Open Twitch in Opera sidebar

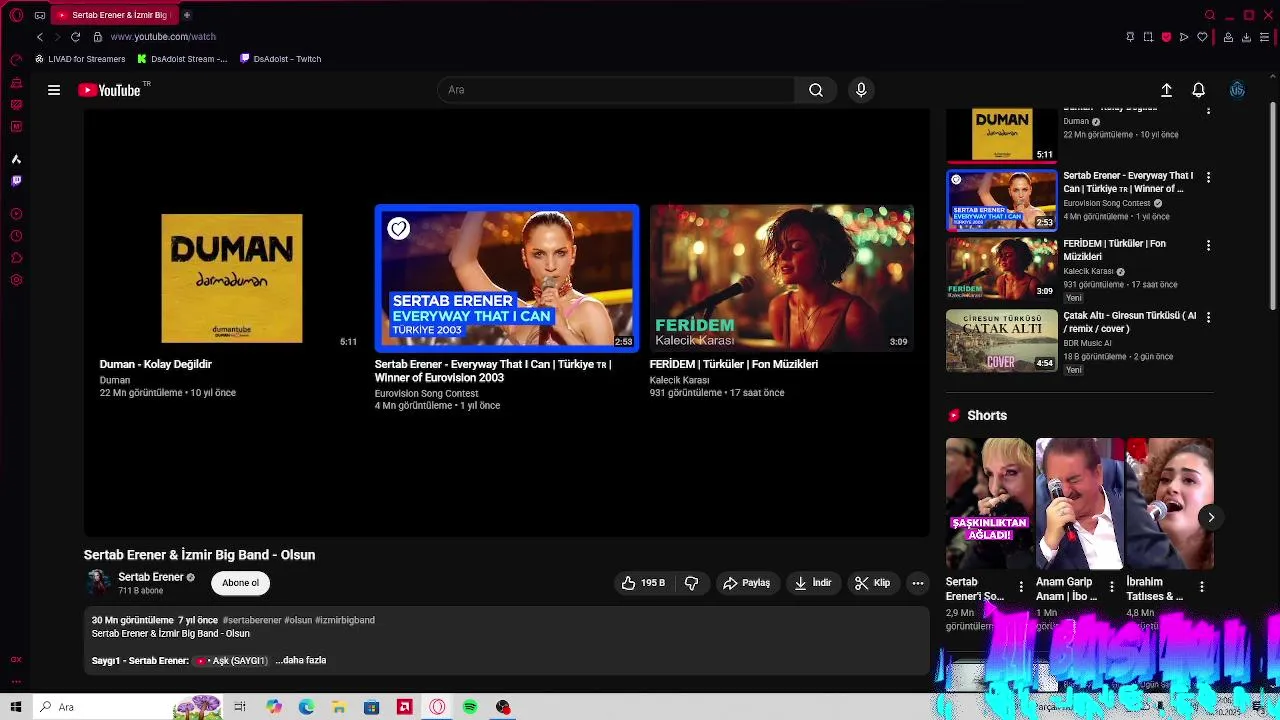click(x=16, y=181)
